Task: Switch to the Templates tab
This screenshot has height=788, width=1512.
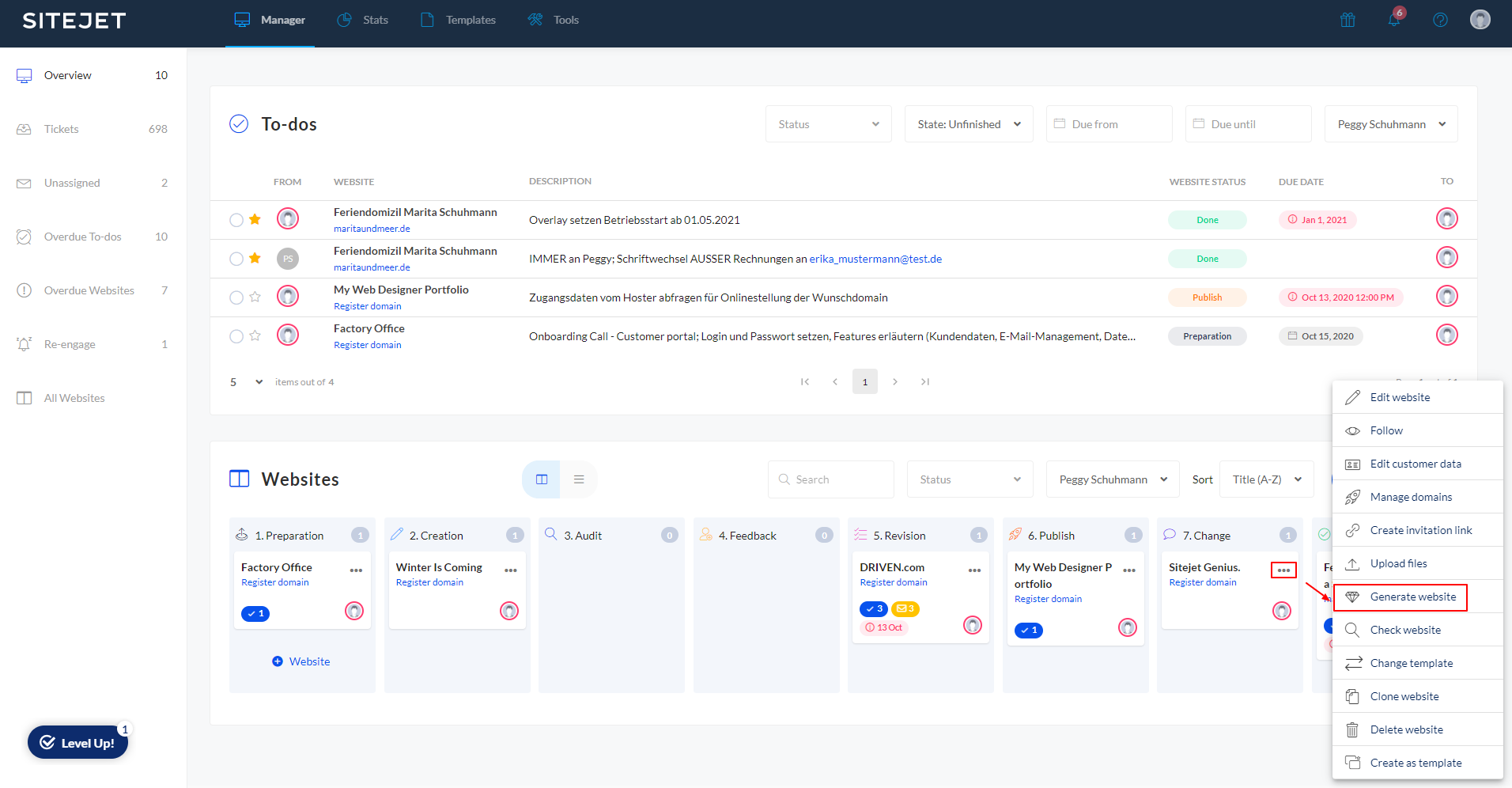Action: (x=459, y=20)
